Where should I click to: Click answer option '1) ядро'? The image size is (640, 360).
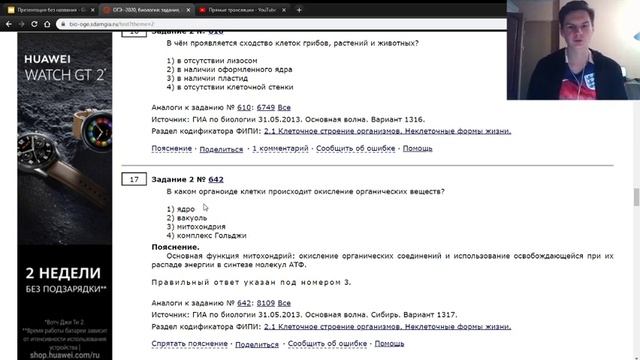[181, 209]
